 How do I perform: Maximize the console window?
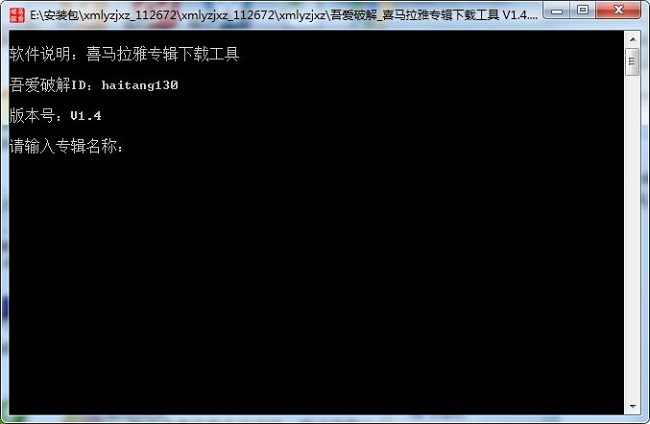[582, 10]
